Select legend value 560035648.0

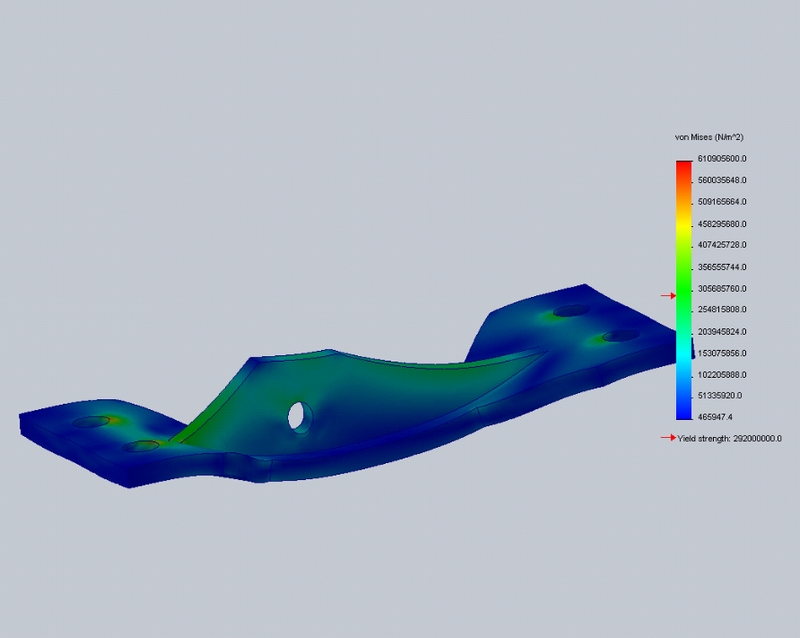(724, 181)
